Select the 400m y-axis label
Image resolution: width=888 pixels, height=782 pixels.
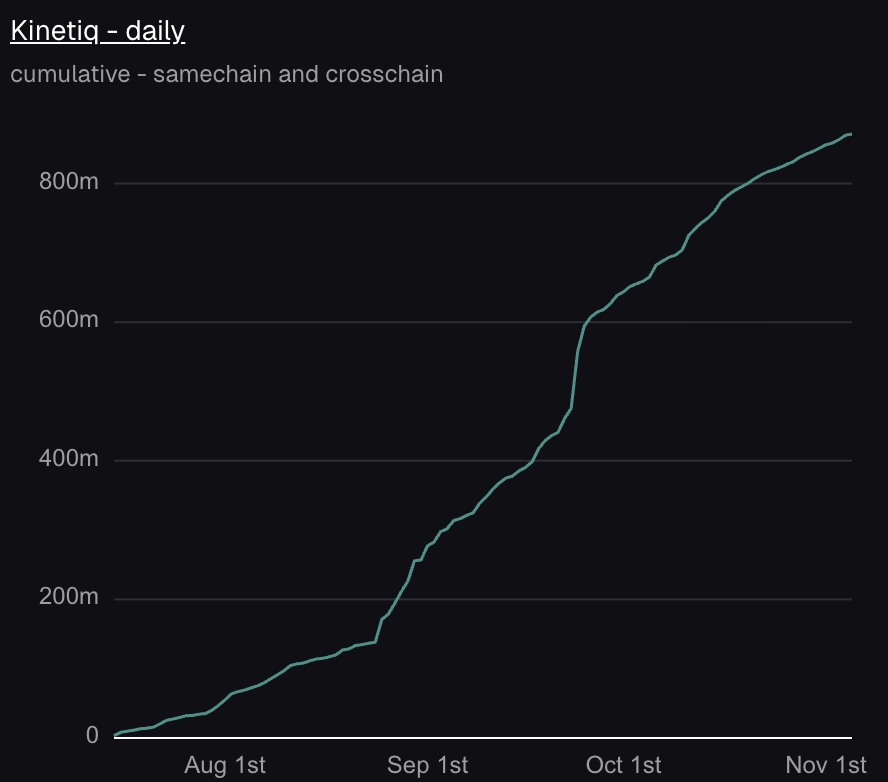pos(70,459)
